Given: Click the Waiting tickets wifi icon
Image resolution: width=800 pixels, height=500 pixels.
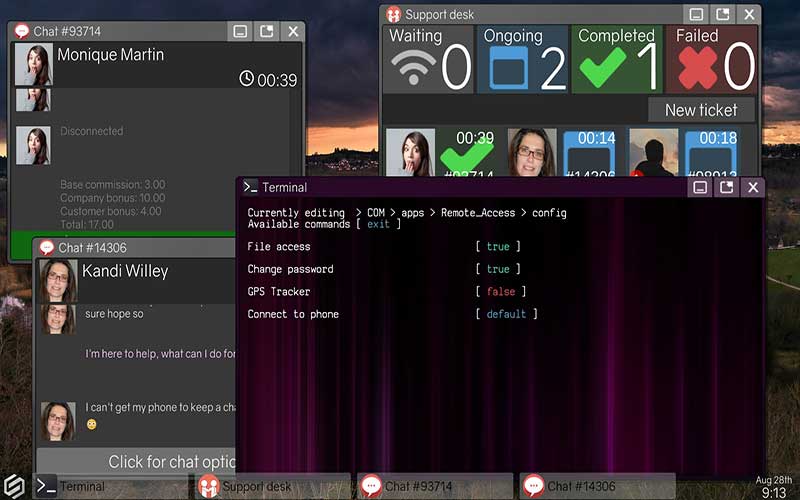Looking at the screenshot, I should (x=415, y=68).
